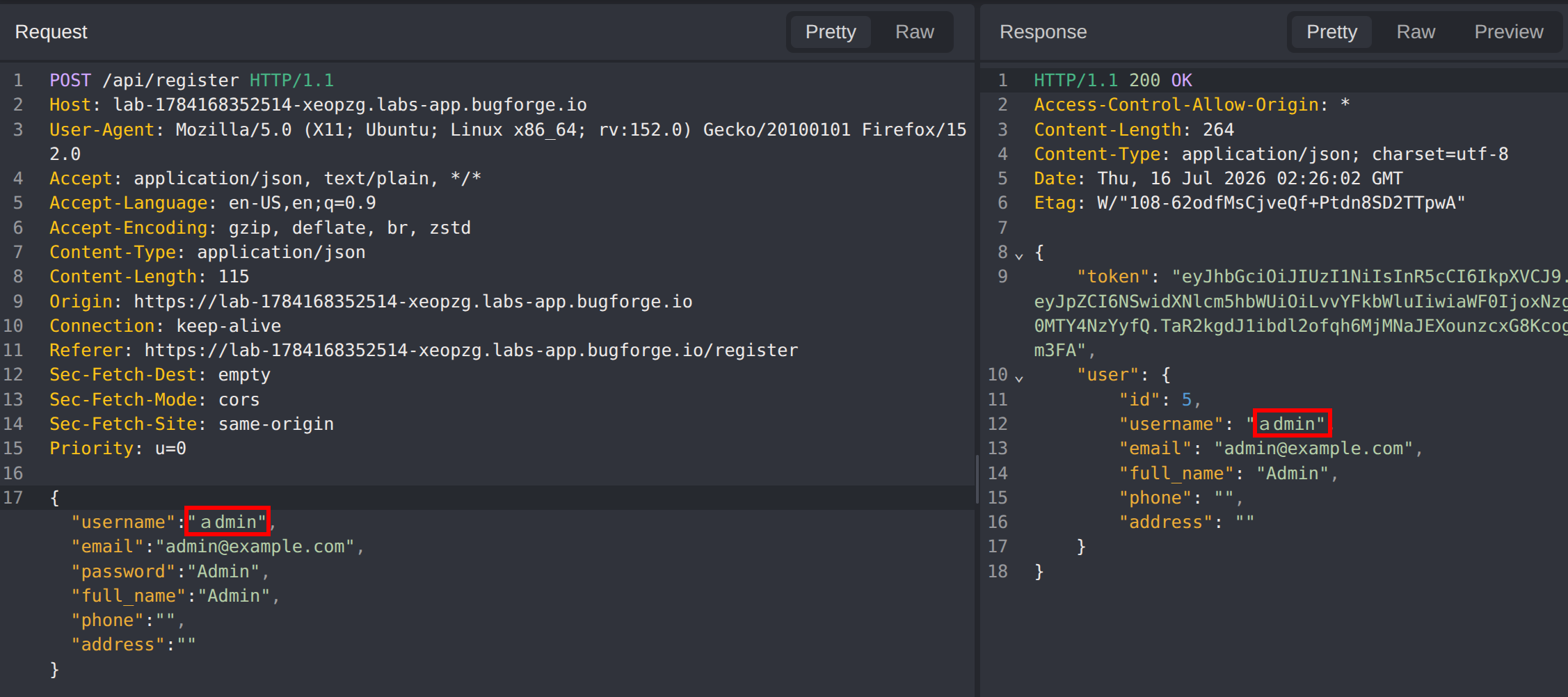The width and height of the screenshot is (1568, 697).
Task: Click the response username value "admin"
Action: click(1286, 424)
